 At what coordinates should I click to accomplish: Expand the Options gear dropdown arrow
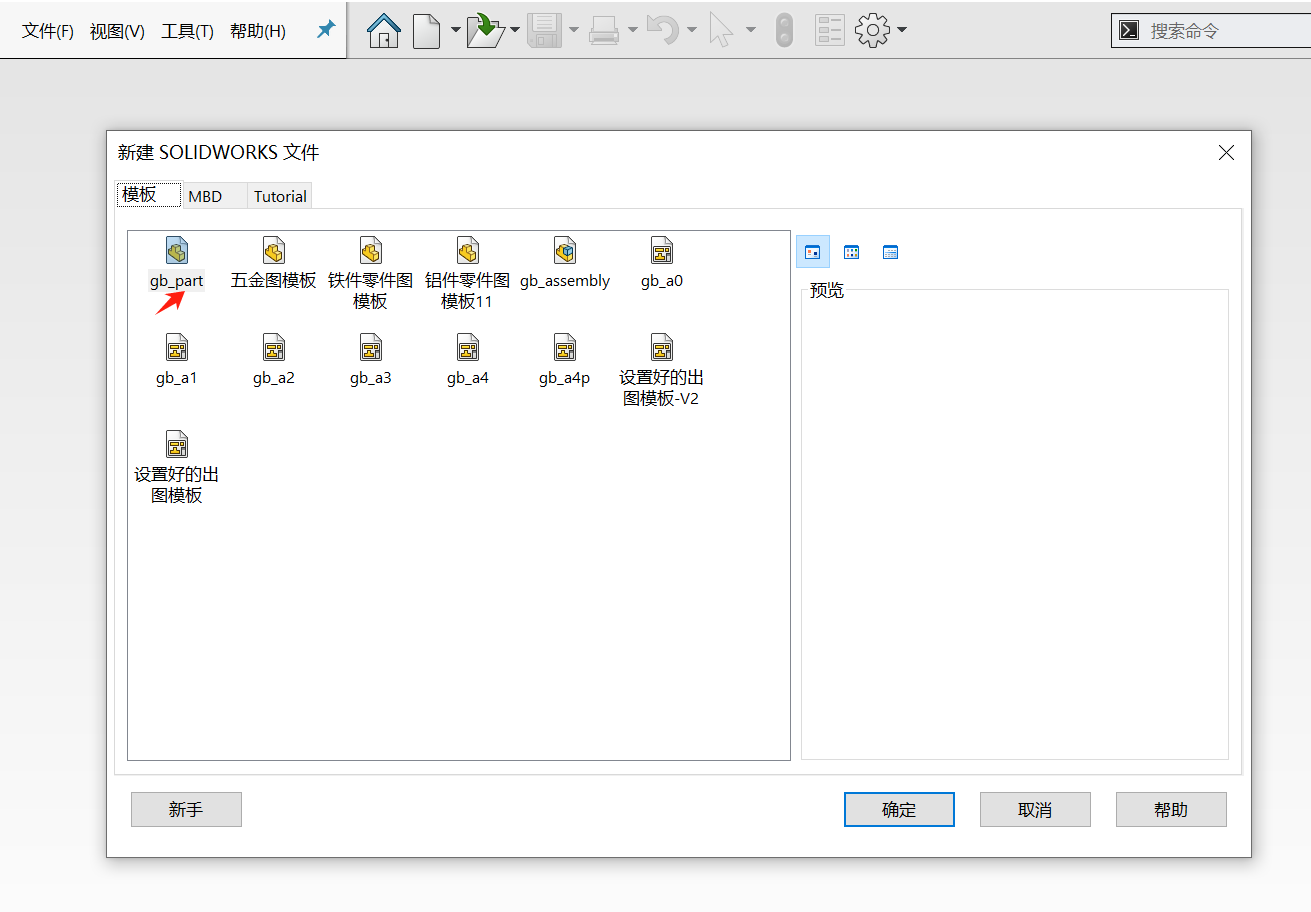tap(902, 30)
